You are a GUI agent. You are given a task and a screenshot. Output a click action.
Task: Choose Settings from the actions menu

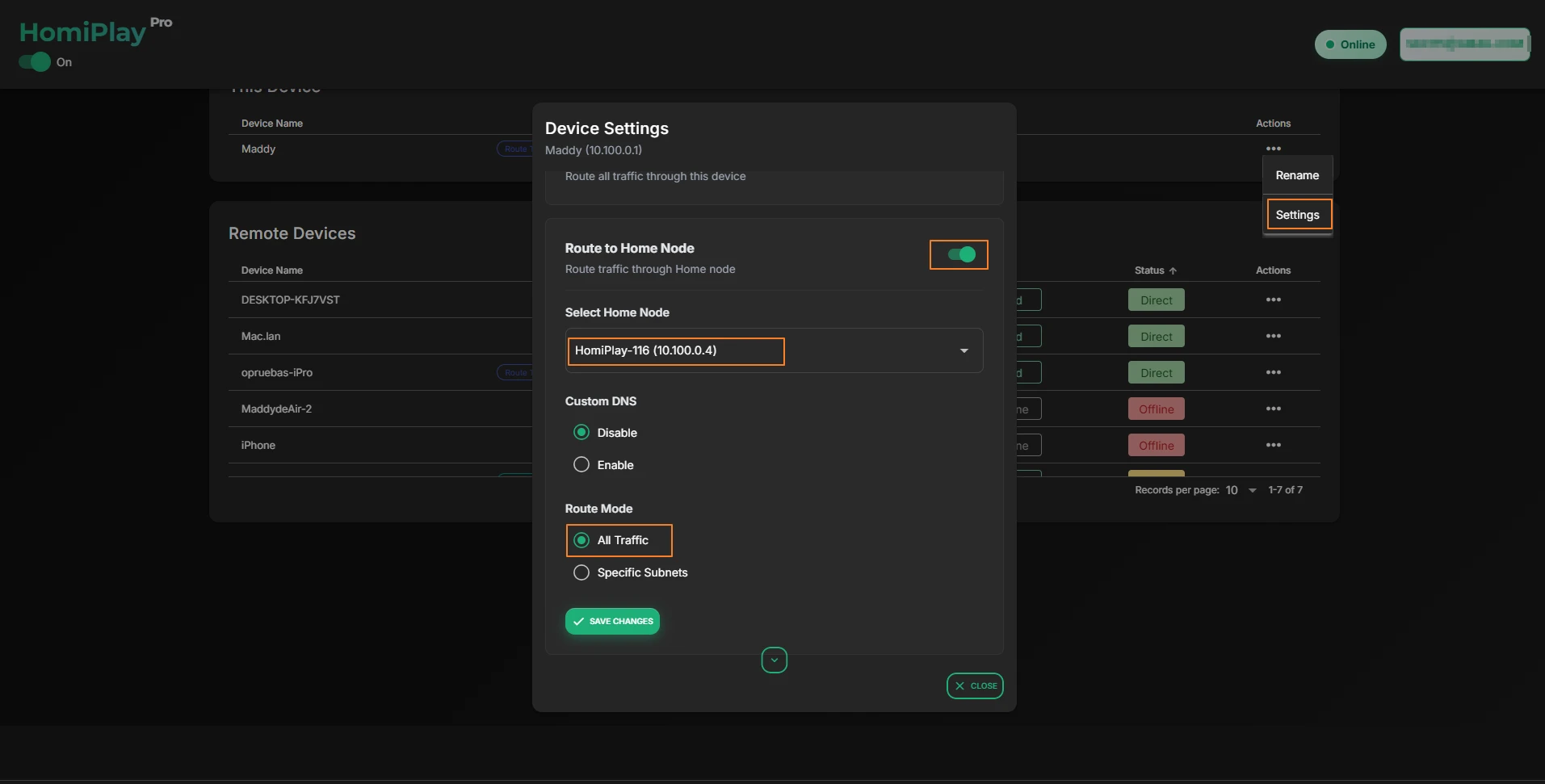pos(1297,215)
